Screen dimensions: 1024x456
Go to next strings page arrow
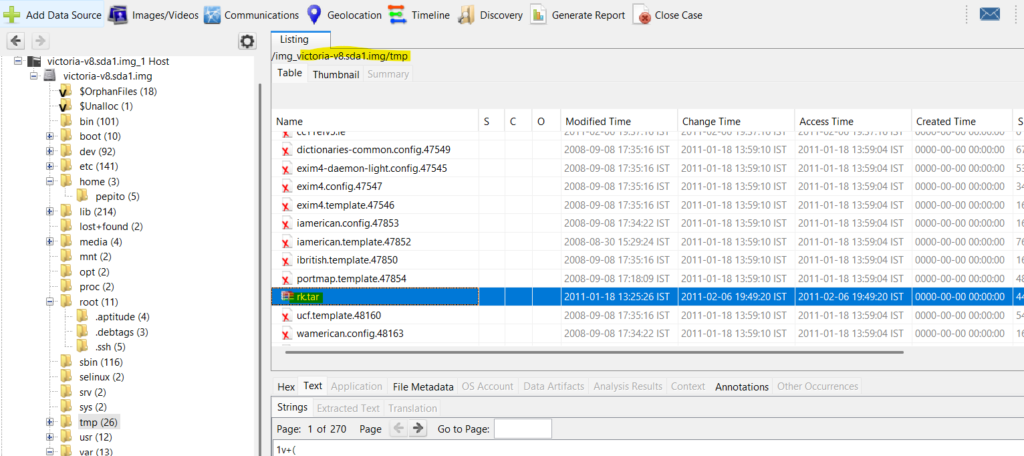point(418,429)
